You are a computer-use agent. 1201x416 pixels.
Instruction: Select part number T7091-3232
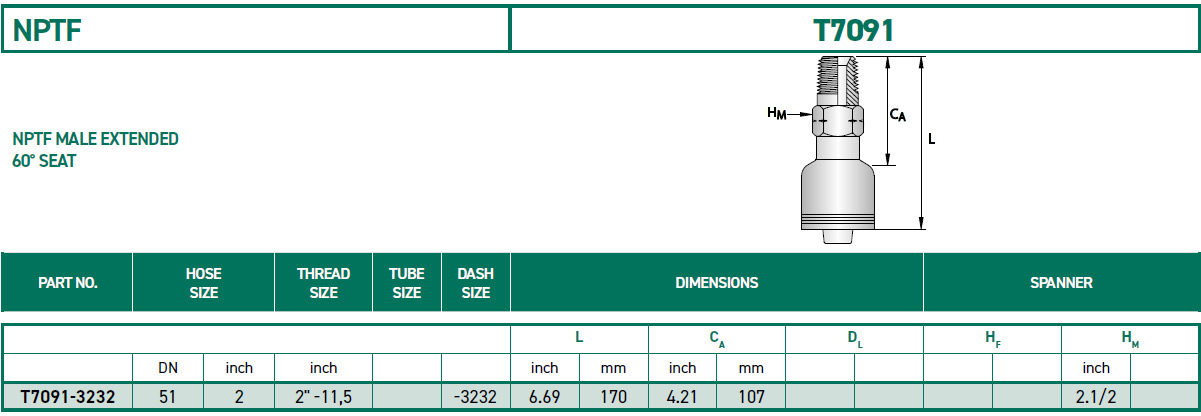(67, 397)
